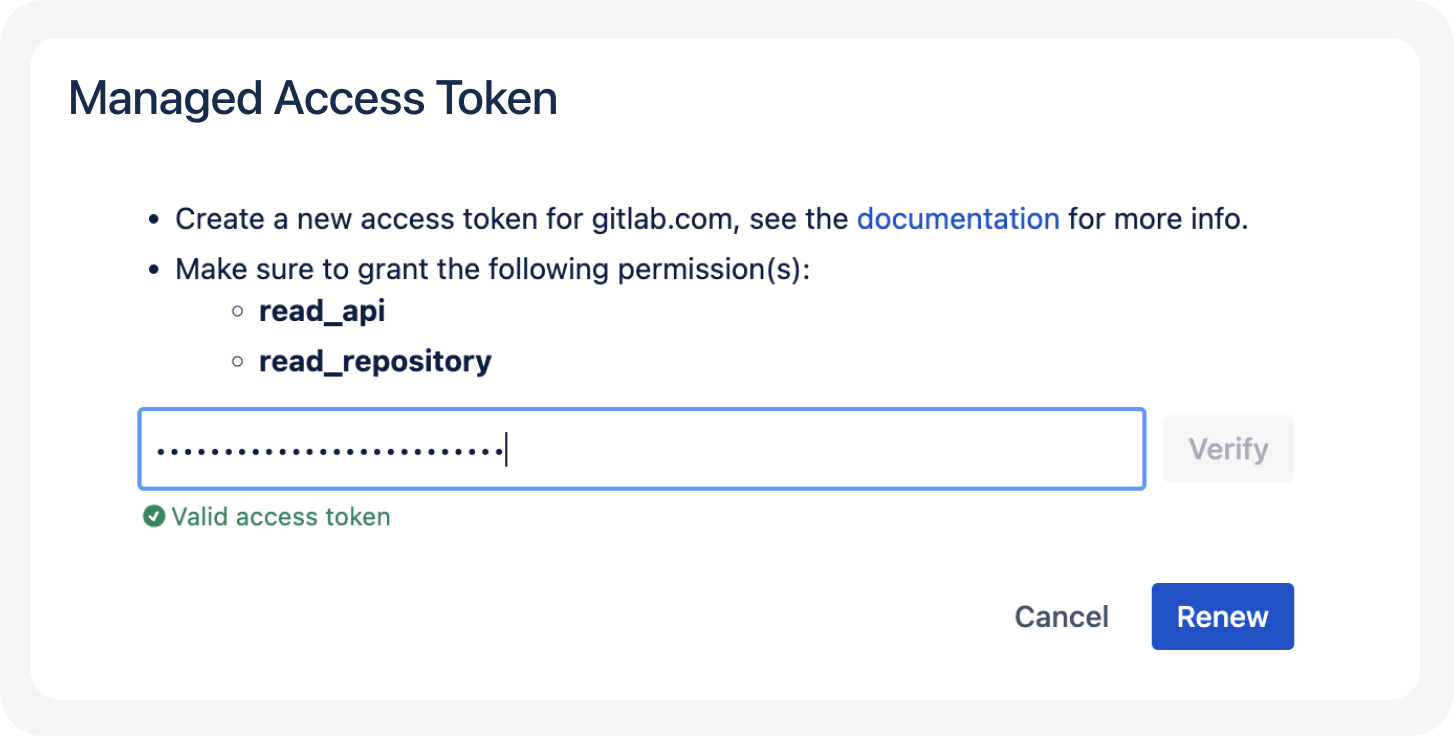Click the read_repository permission label

pos(376,360)
